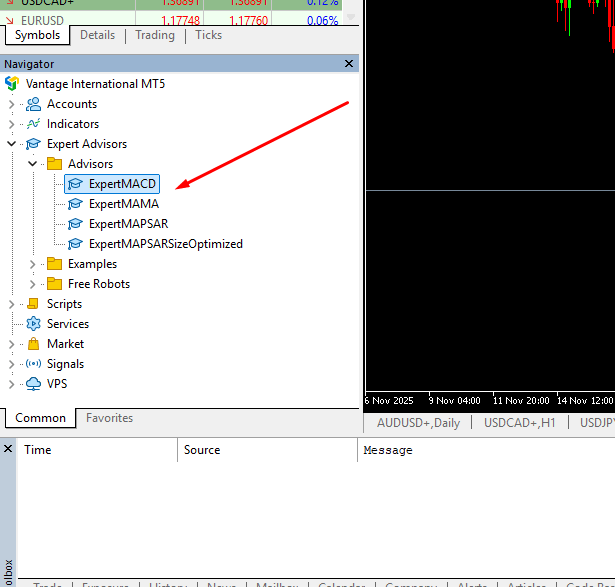Click the EURUSD ask price 1.17760

tap(248, 20)
